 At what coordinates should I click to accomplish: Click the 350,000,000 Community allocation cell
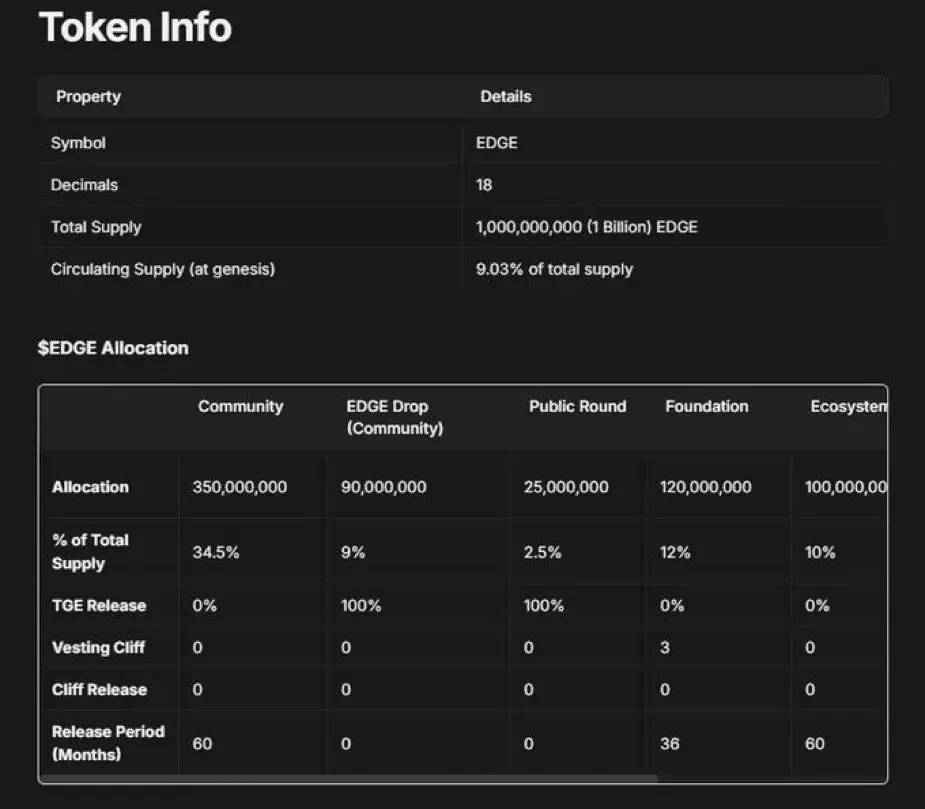click(240, 487)
